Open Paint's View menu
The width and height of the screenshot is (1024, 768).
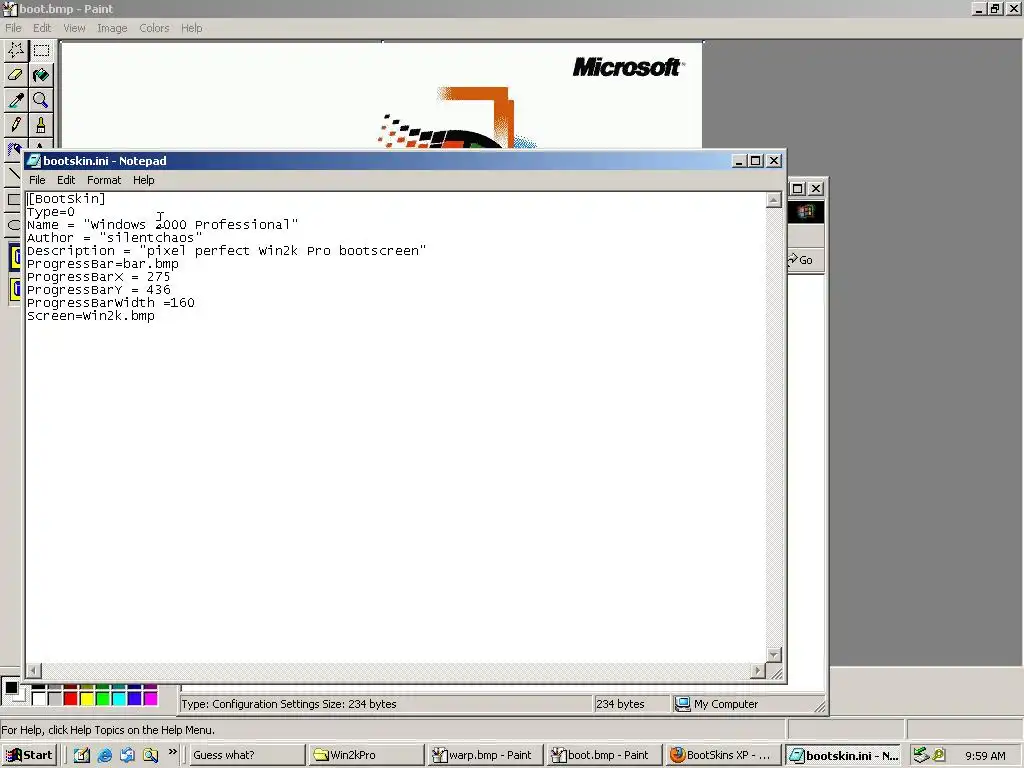(x=74, y=28)
